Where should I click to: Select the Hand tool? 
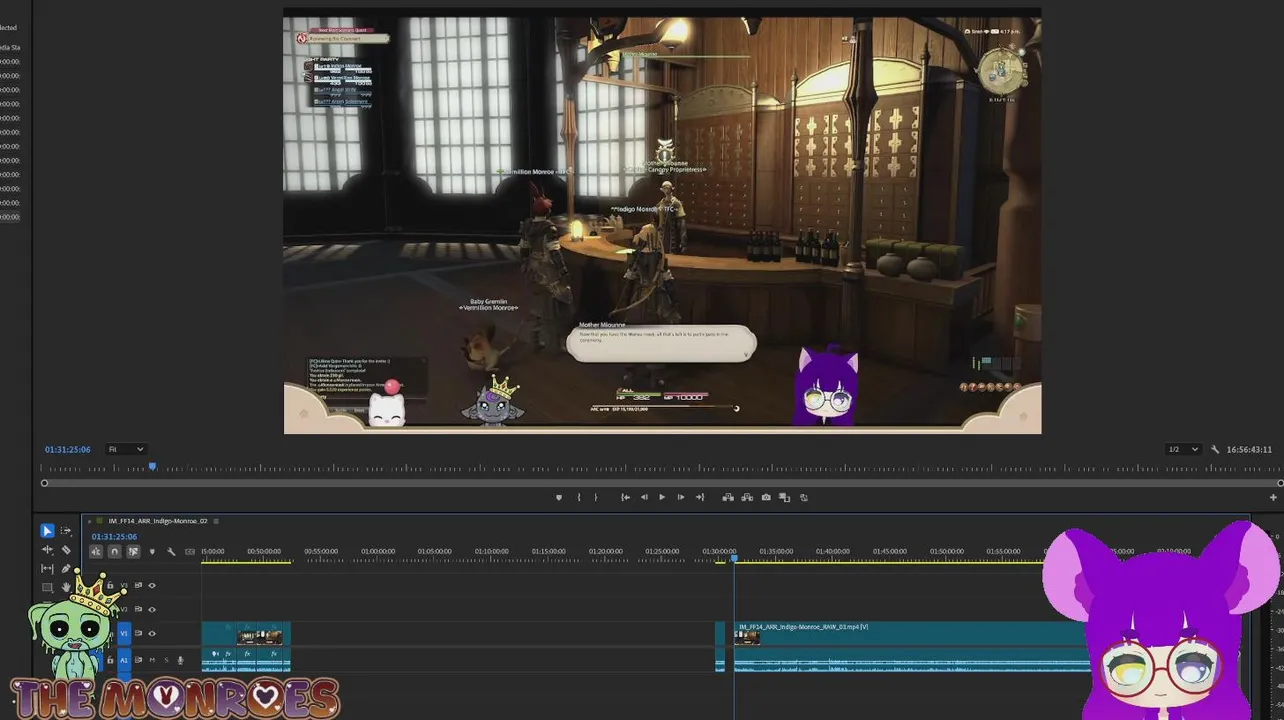66,588
